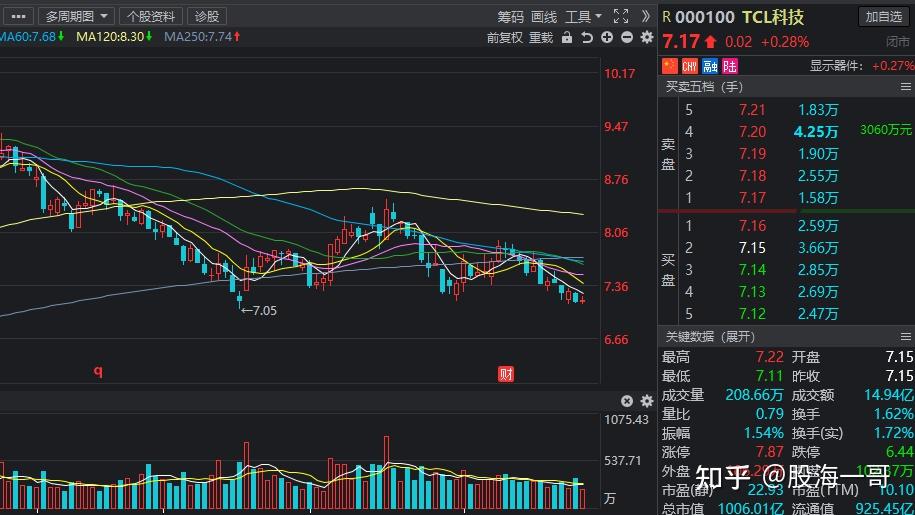Image resolution: width=915 pixels, height=515 pixels.
Task: Click the MA60:7.68 indicator label
Action: (32, 37)
